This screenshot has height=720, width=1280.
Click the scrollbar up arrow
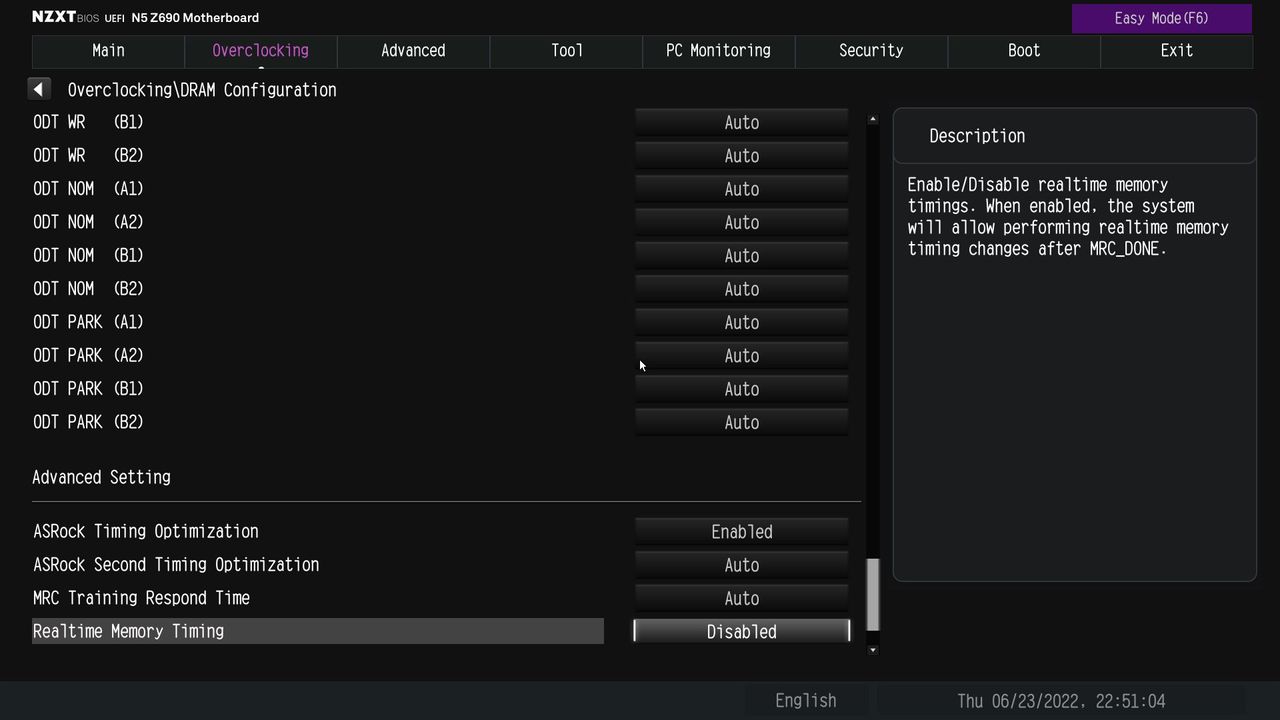pyautogui.click(x=873, y=119)
